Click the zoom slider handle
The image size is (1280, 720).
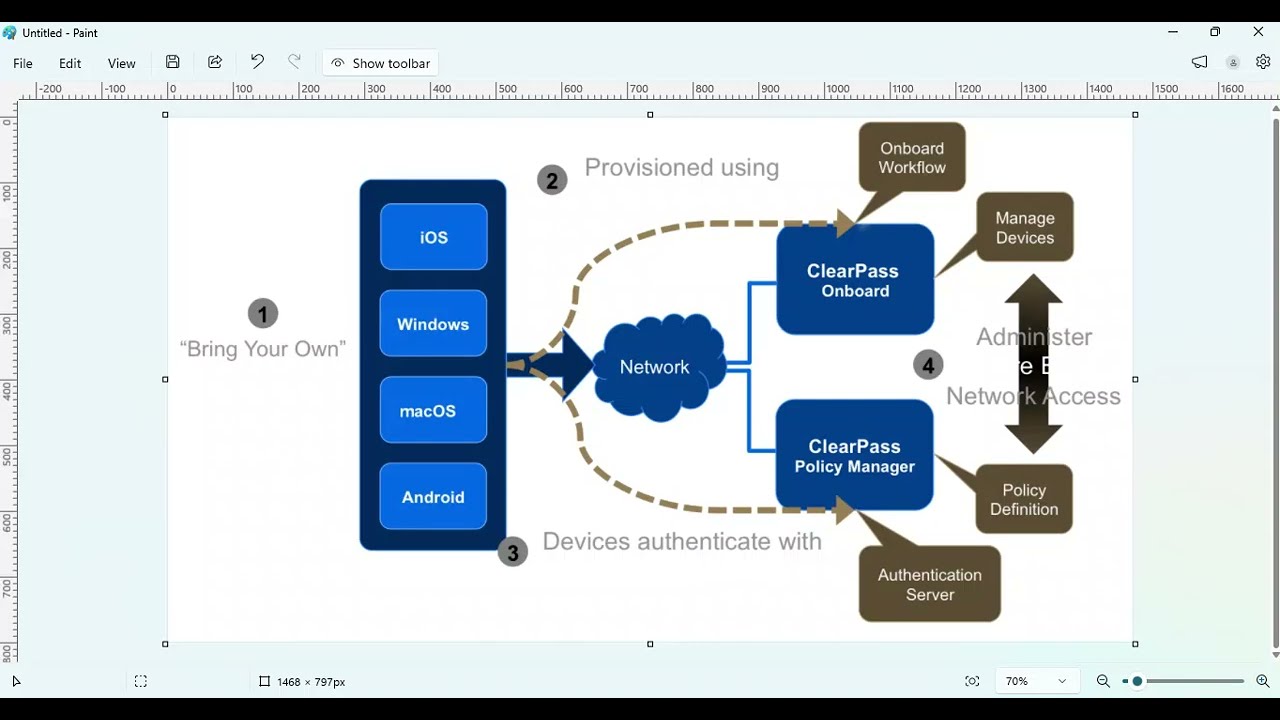[x=1137, y=681]
